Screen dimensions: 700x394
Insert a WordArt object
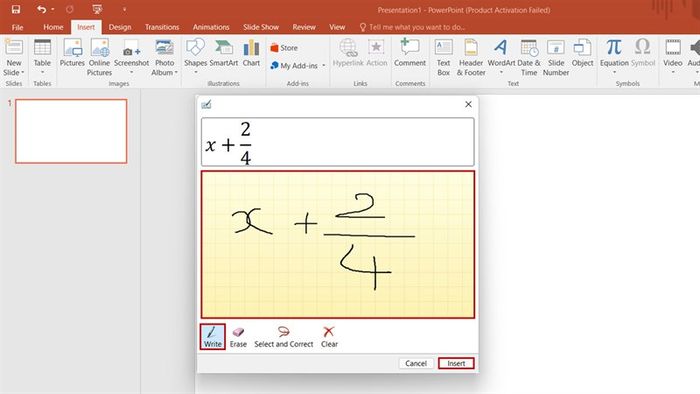tap(501, 58)
